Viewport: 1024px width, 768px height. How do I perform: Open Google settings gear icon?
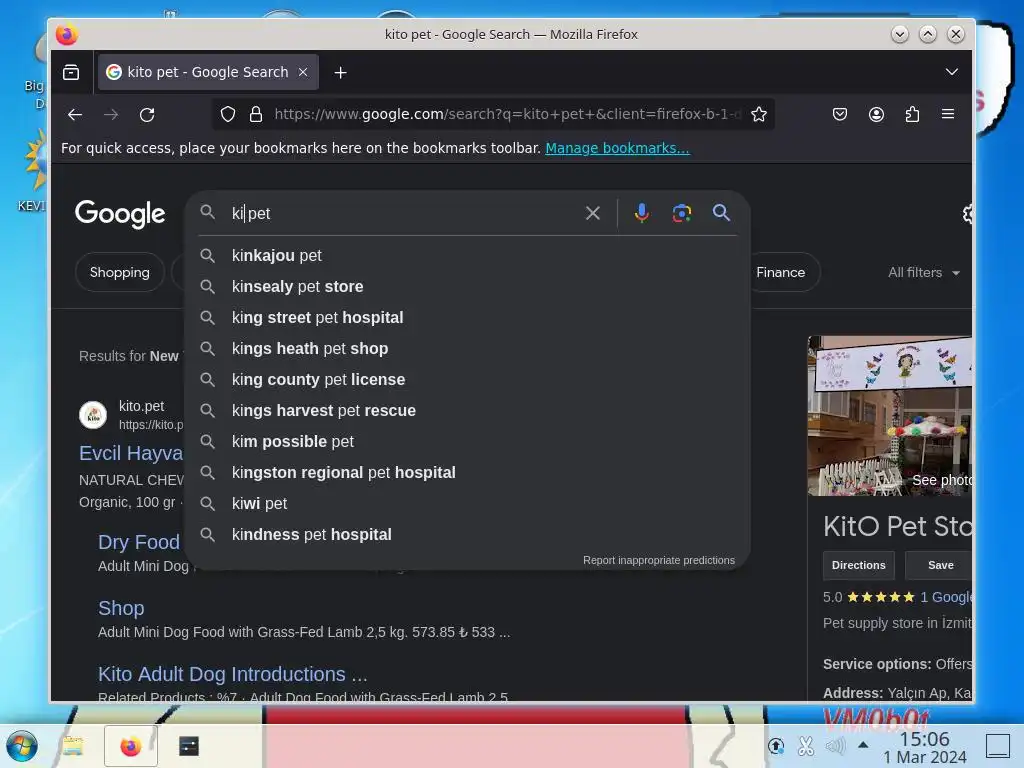967,214
